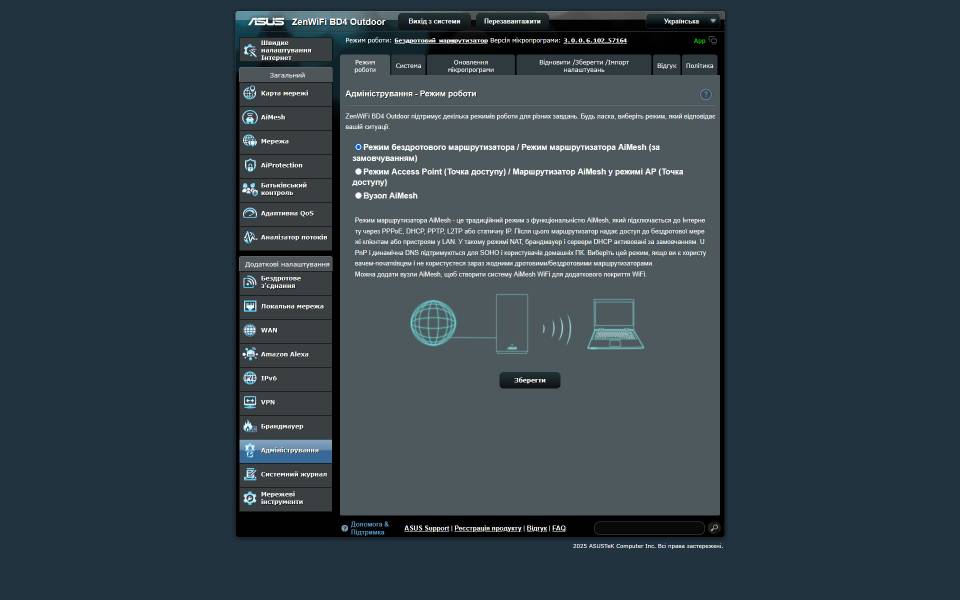
Task: Open AiProtection shield icon
Action: click(250, 165)
